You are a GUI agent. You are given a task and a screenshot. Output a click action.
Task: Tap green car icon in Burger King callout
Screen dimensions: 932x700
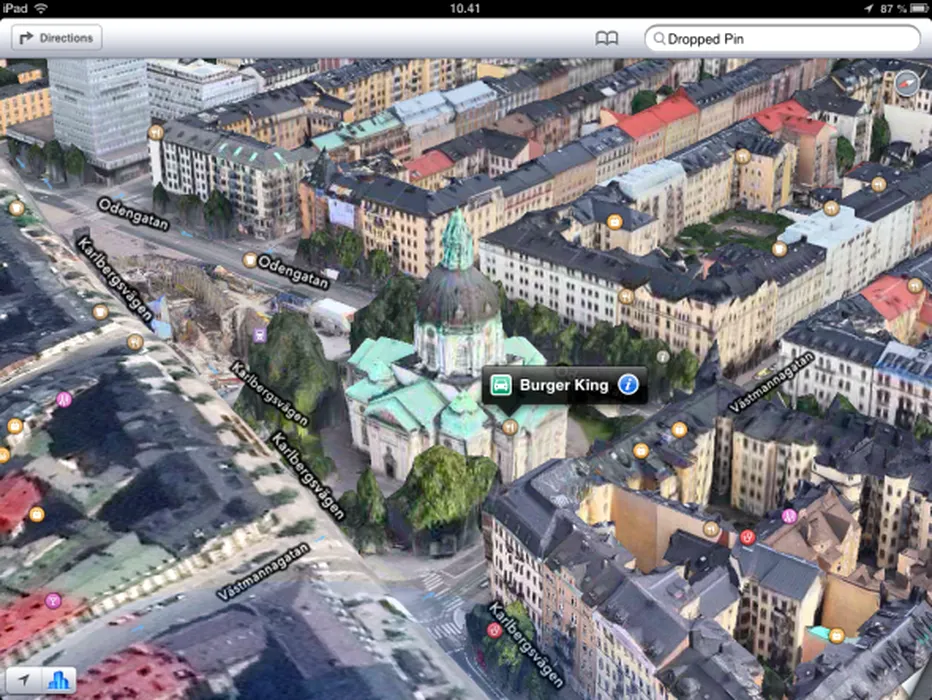[x=502, y=385]
